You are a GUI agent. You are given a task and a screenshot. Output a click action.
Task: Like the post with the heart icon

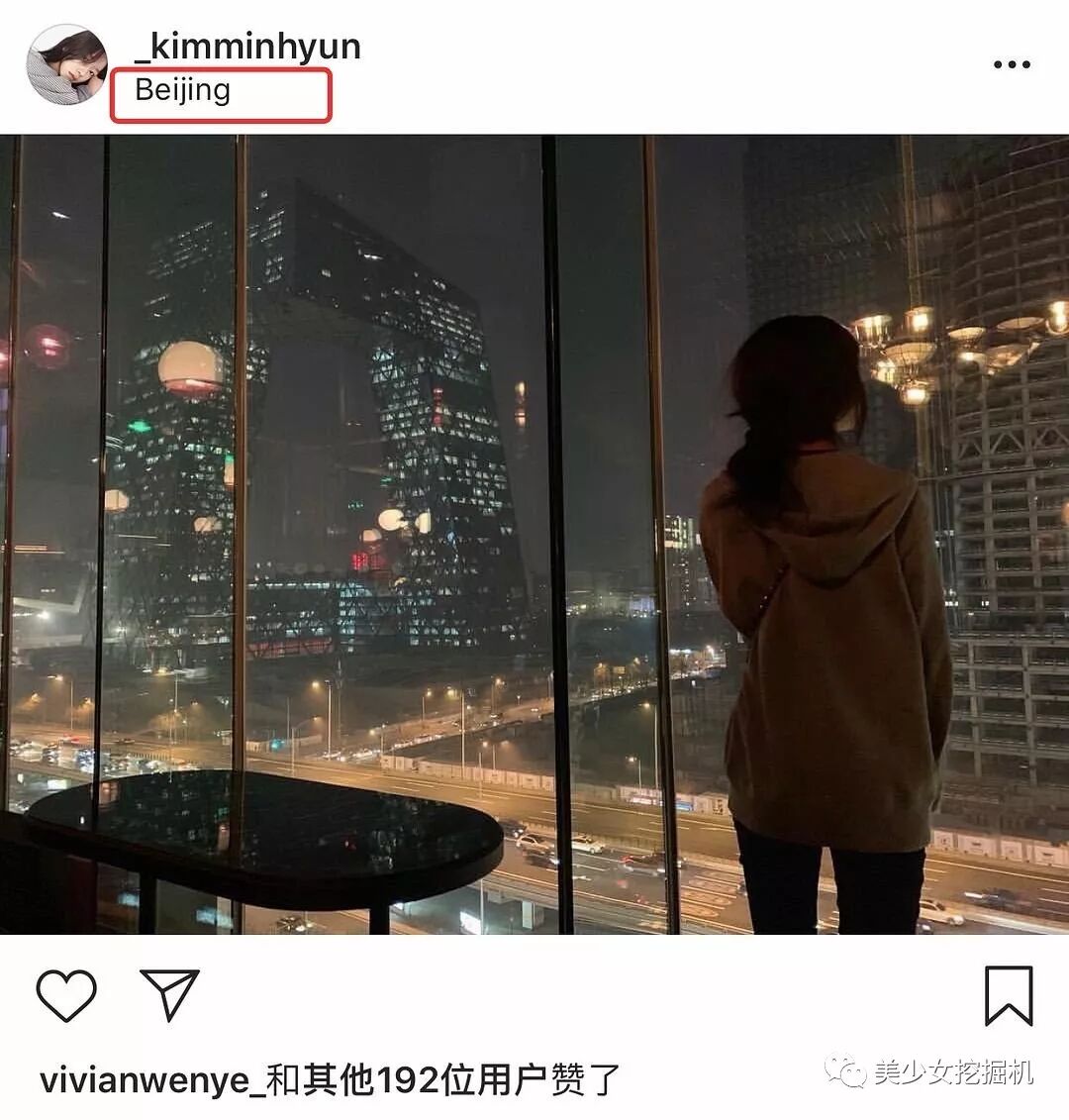click(65, 995)
